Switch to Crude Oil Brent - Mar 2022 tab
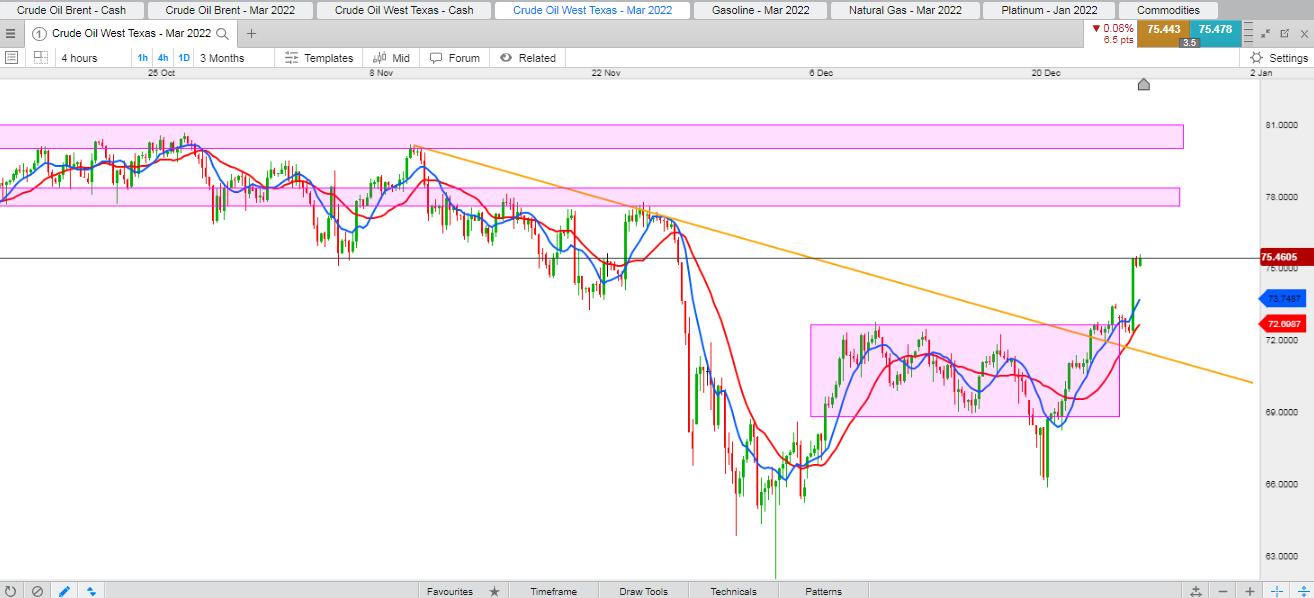Image resolution: width=1314 pixels, height=598 pixels. pos(229,10)
